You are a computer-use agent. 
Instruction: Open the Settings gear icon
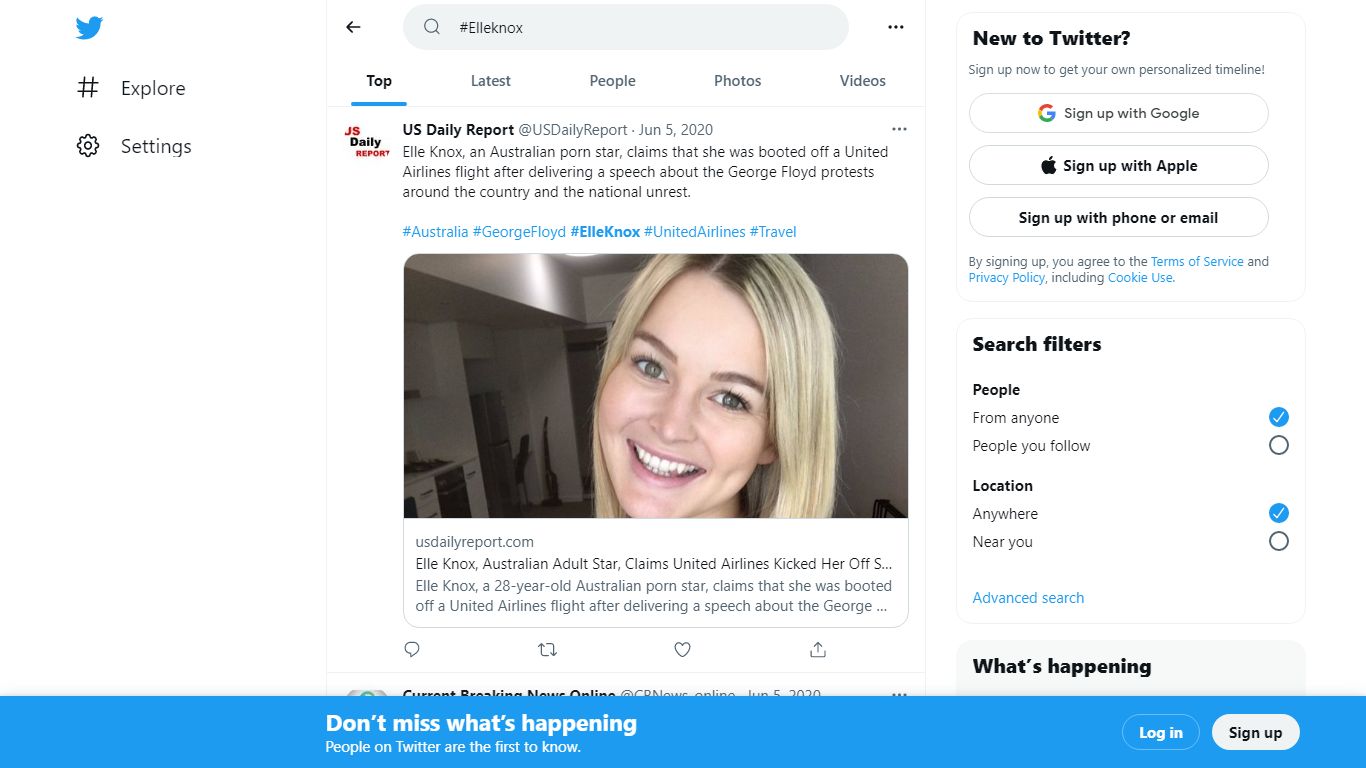coord(88,146)
